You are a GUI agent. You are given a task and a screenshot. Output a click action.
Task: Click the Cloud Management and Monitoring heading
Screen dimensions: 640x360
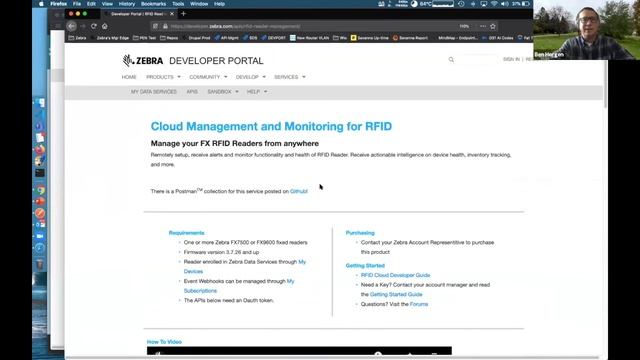click(x=271, y=126)
